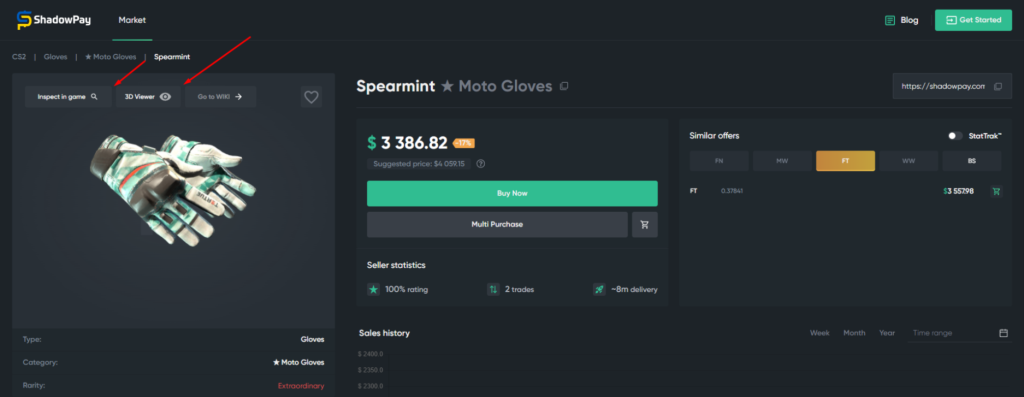
Task: Open the suggested price help icon
Action: pyautogui.click(x=481, y=164)
